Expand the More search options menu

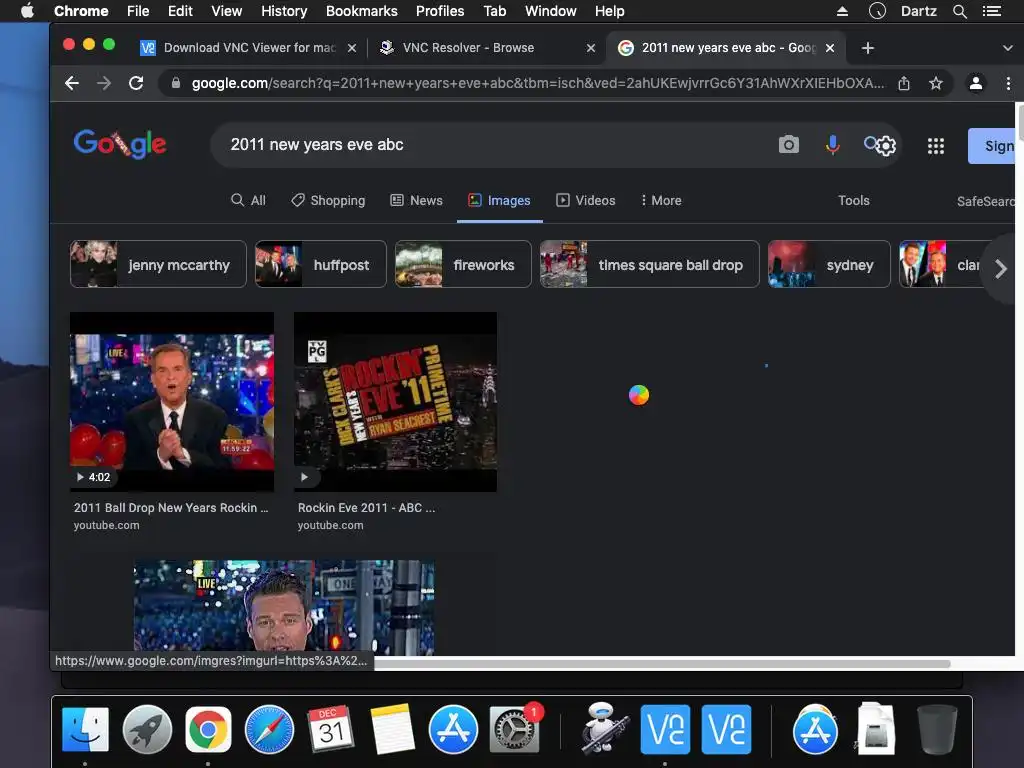point(661,200)
